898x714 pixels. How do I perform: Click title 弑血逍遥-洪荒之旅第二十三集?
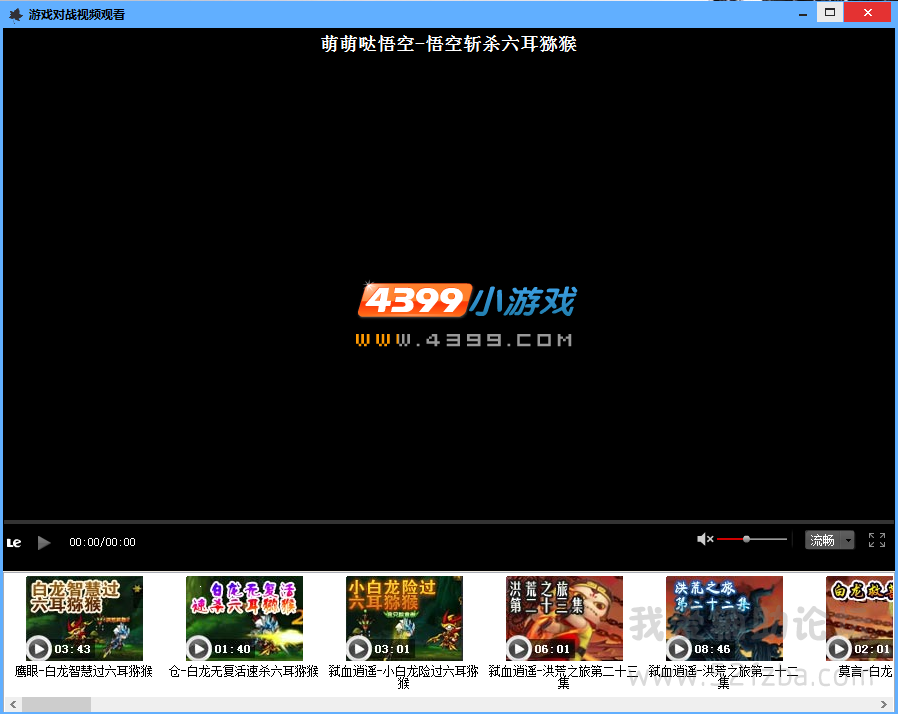click(564, 677)
